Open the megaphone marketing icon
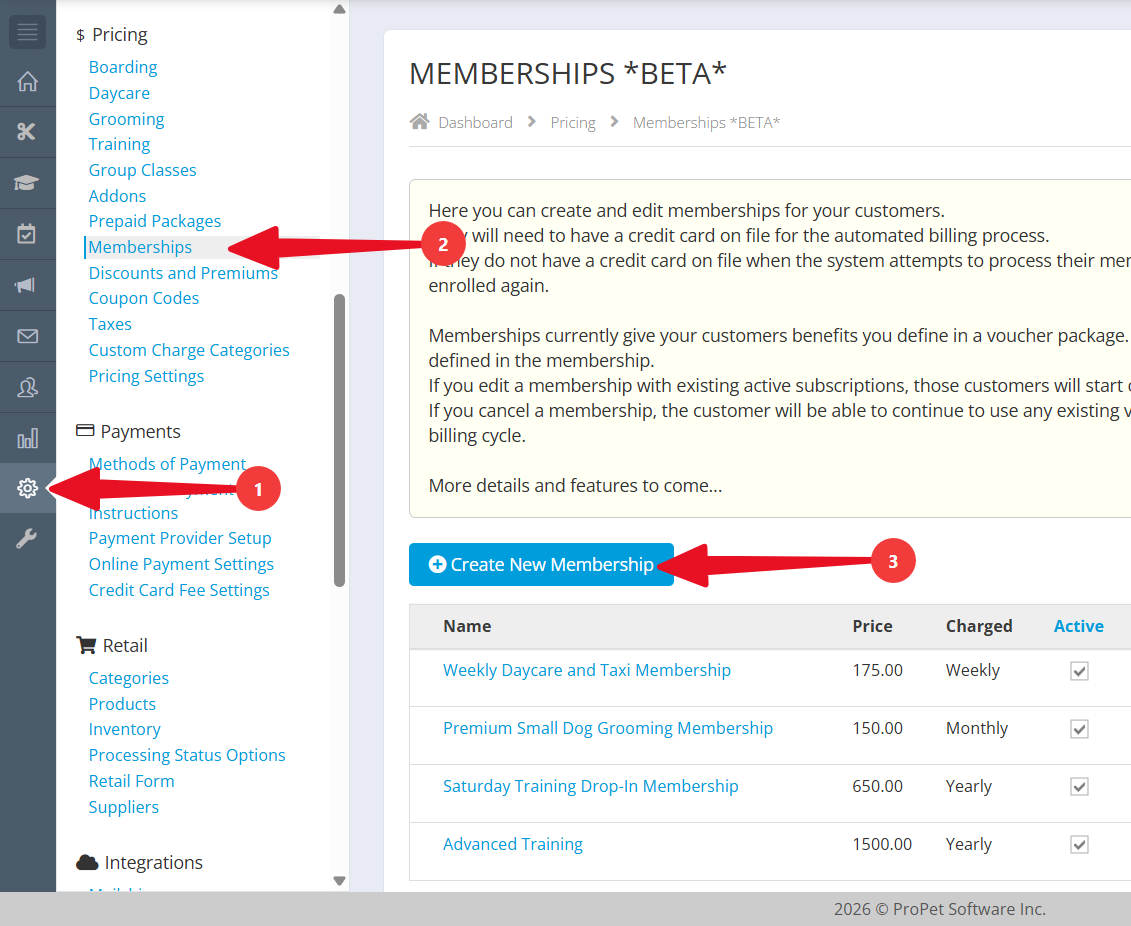Image resolution: width=1131 pixels, height=926 pixels. pos(27,286)
